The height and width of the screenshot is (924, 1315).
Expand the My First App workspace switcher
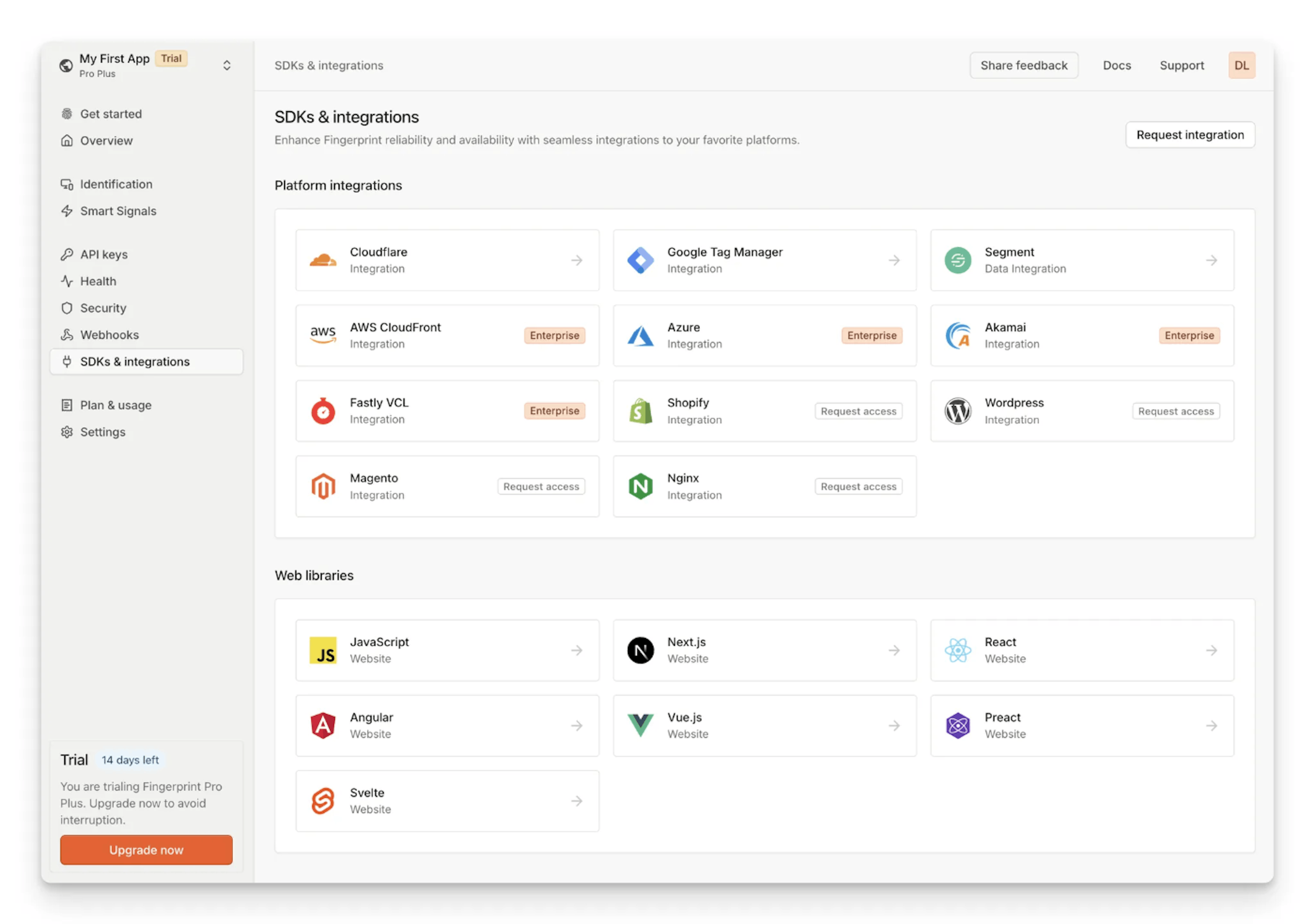pos(227,65)
